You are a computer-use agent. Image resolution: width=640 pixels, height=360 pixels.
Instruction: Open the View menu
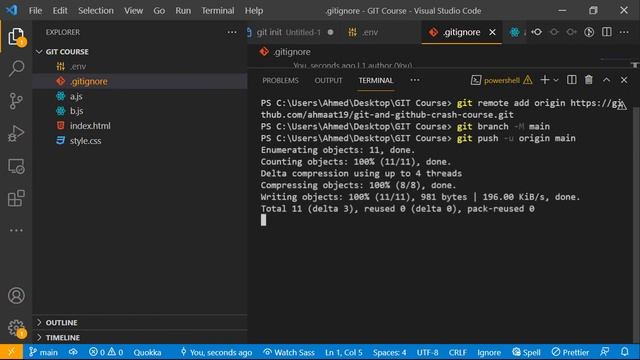tap(133, 11)
